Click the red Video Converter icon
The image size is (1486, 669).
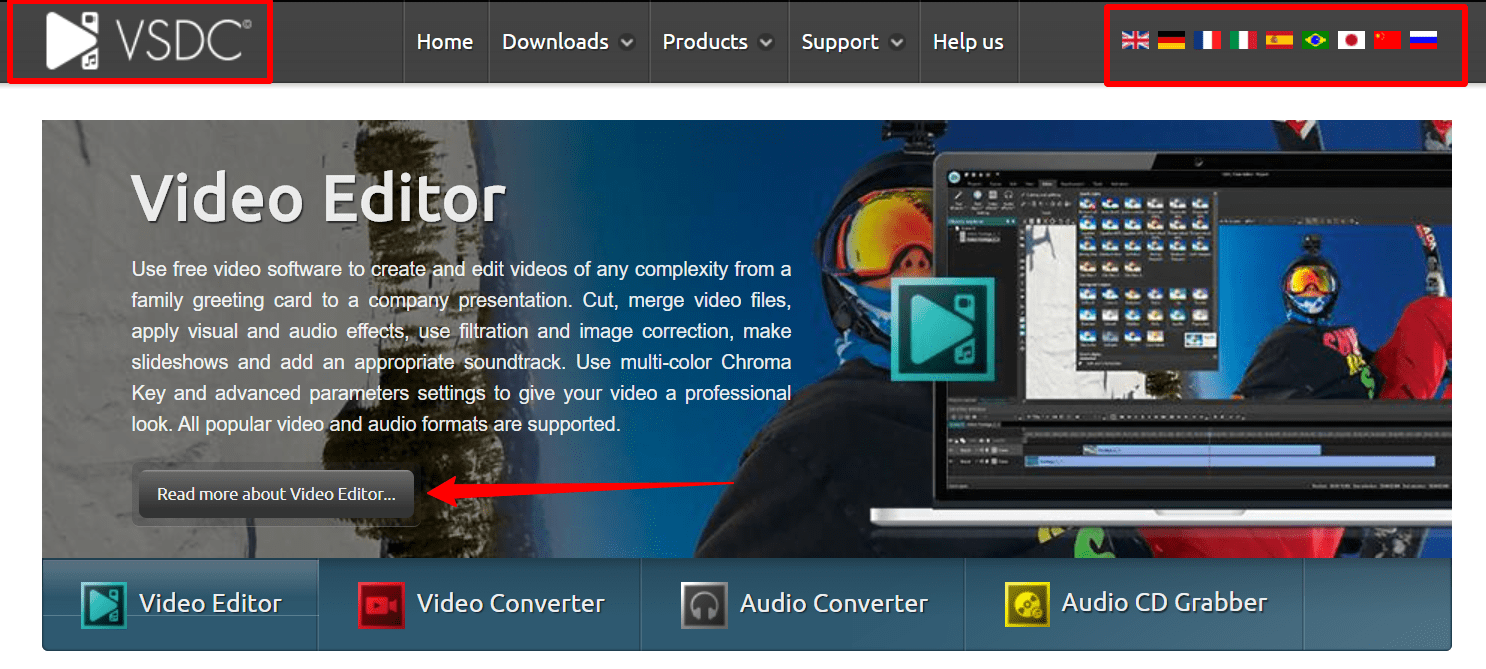pos(381,604)
